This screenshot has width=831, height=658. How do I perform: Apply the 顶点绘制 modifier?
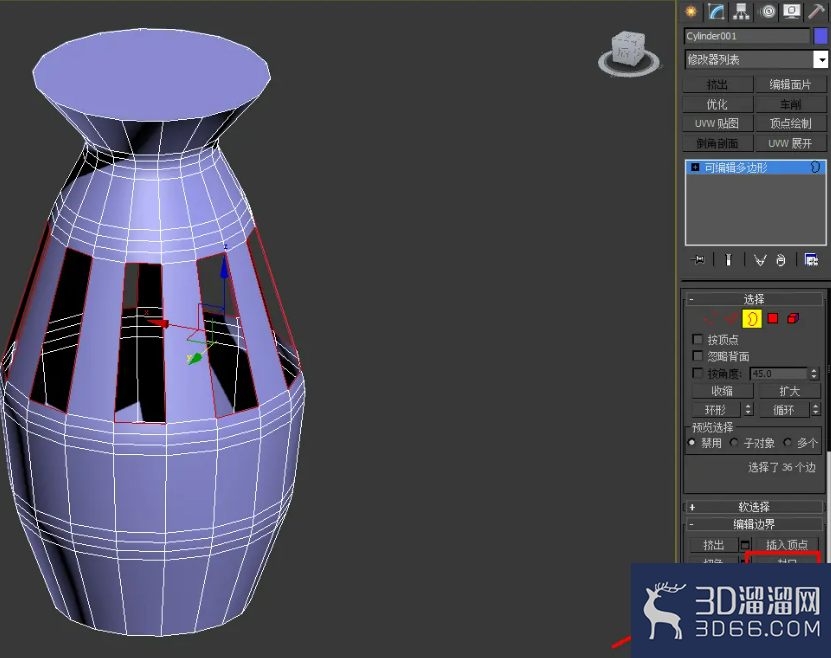(x=790, y=123)
